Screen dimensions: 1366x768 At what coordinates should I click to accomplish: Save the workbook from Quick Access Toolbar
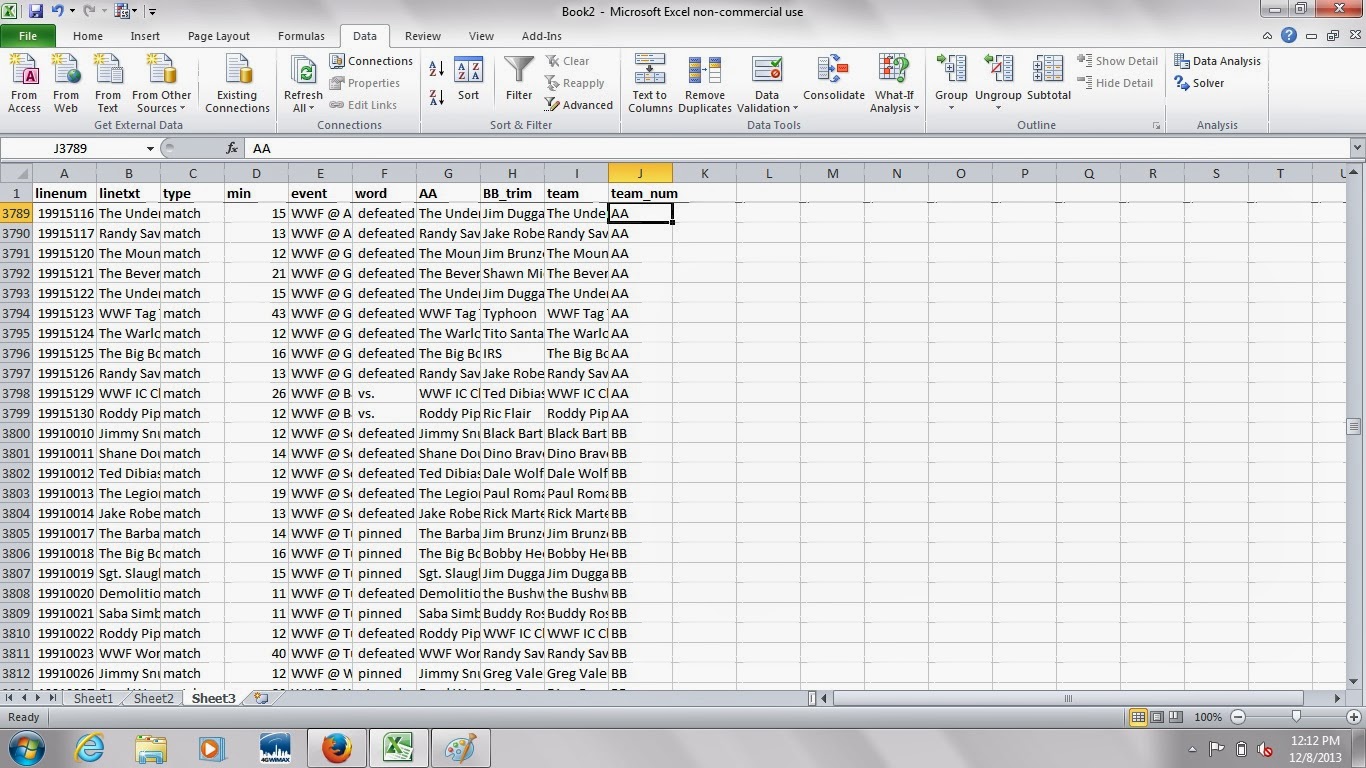(36, 11)
